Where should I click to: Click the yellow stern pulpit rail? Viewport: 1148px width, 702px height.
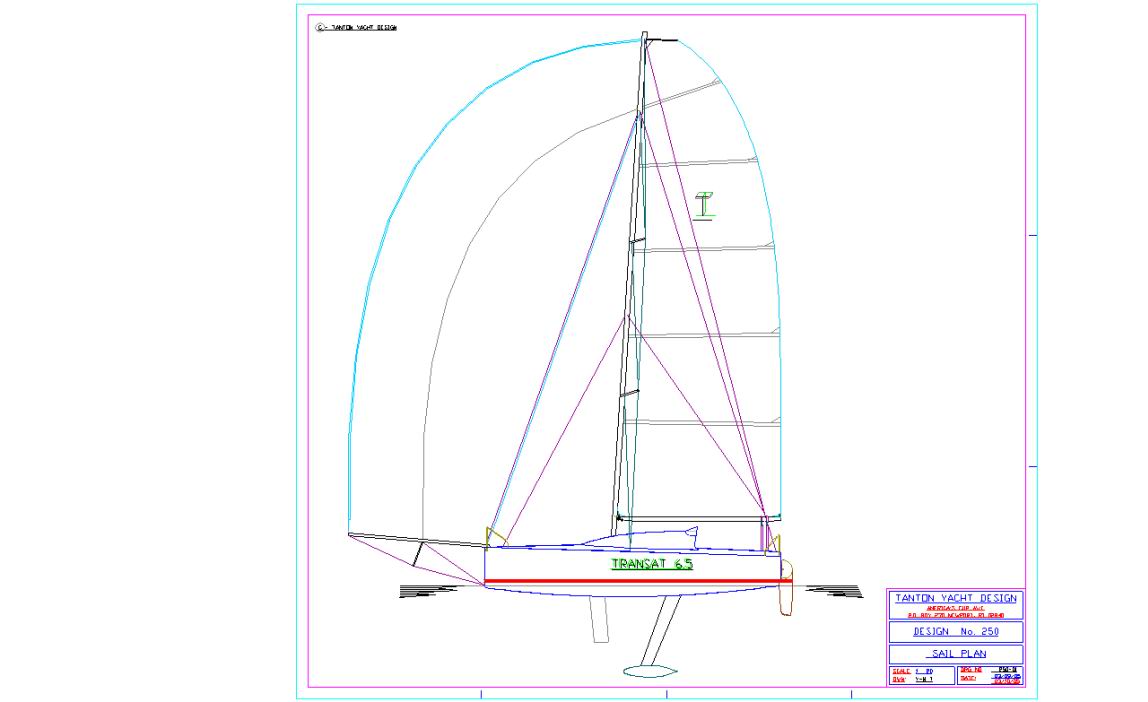click(x=776, y=543)
